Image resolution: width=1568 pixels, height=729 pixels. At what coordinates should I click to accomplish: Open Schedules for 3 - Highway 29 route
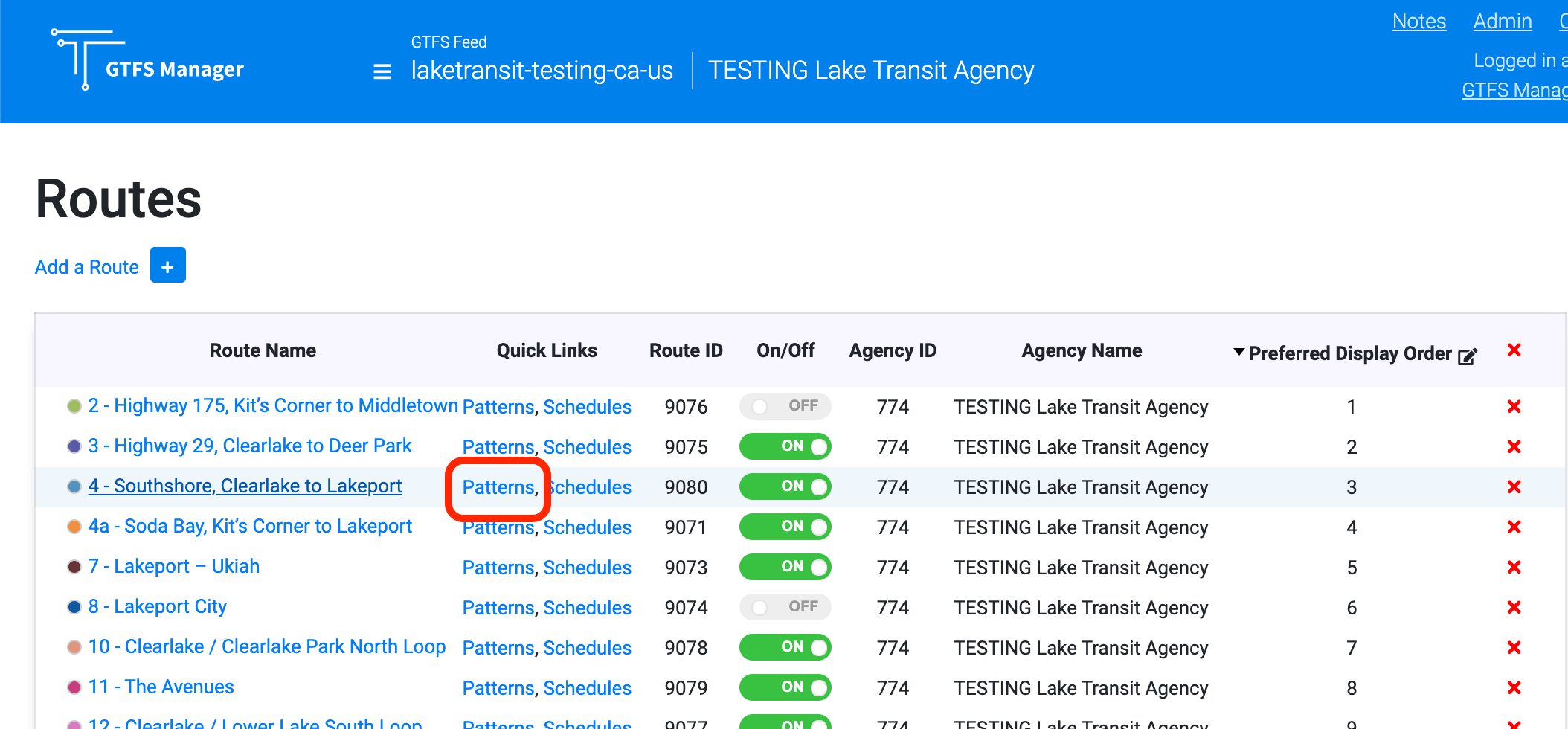point(587,447)
